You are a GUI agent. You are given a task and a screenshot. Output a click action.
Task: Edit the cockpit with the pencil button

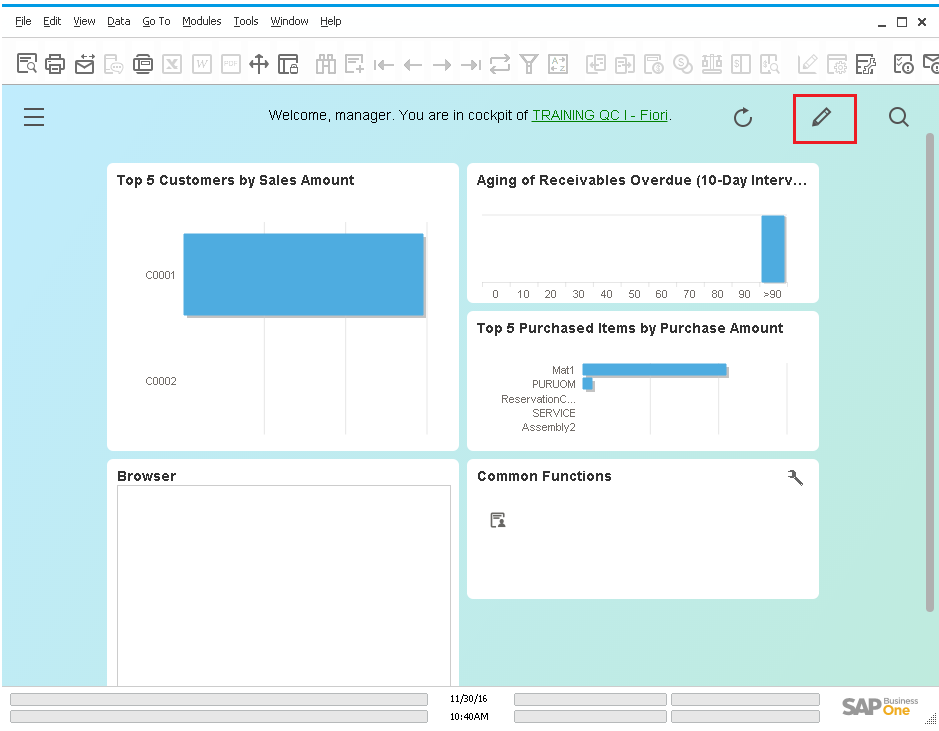point(824,117)
